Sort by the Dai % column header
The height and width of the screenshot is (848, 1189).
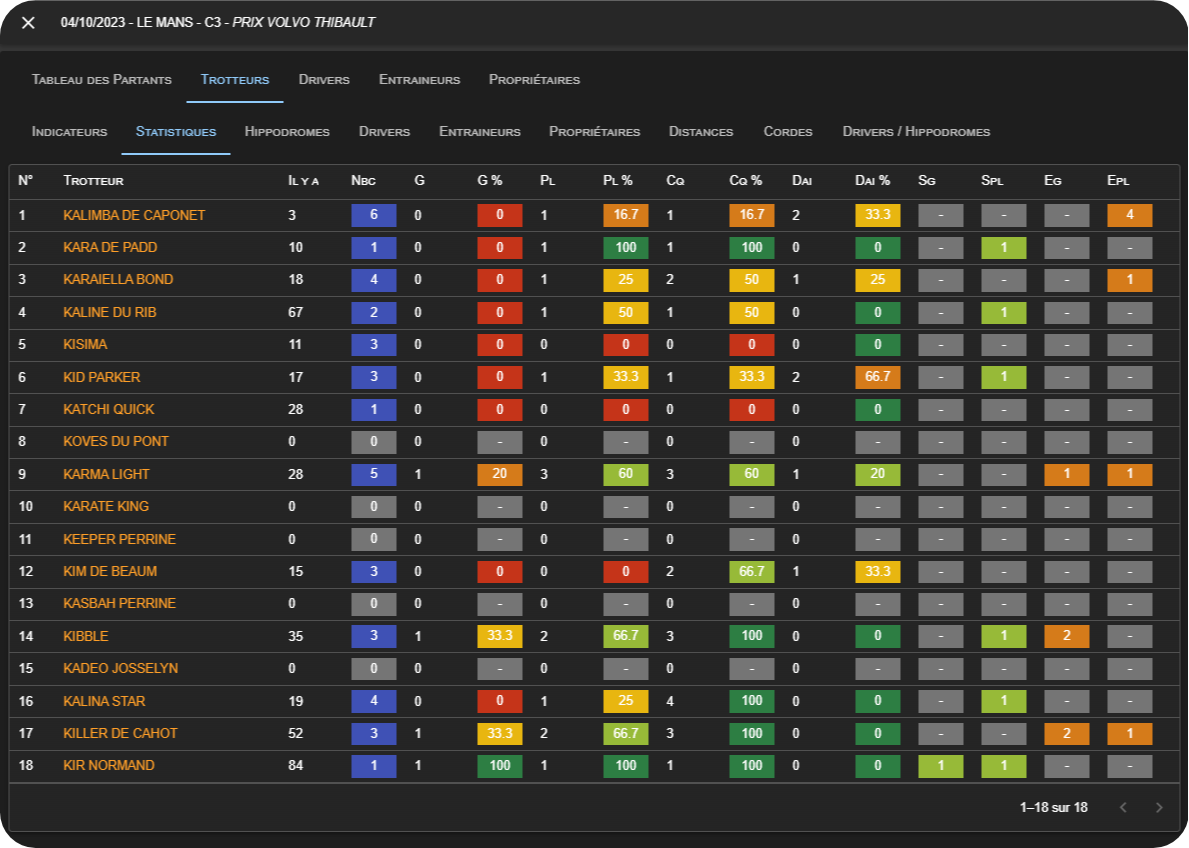(x=872, y=181)
